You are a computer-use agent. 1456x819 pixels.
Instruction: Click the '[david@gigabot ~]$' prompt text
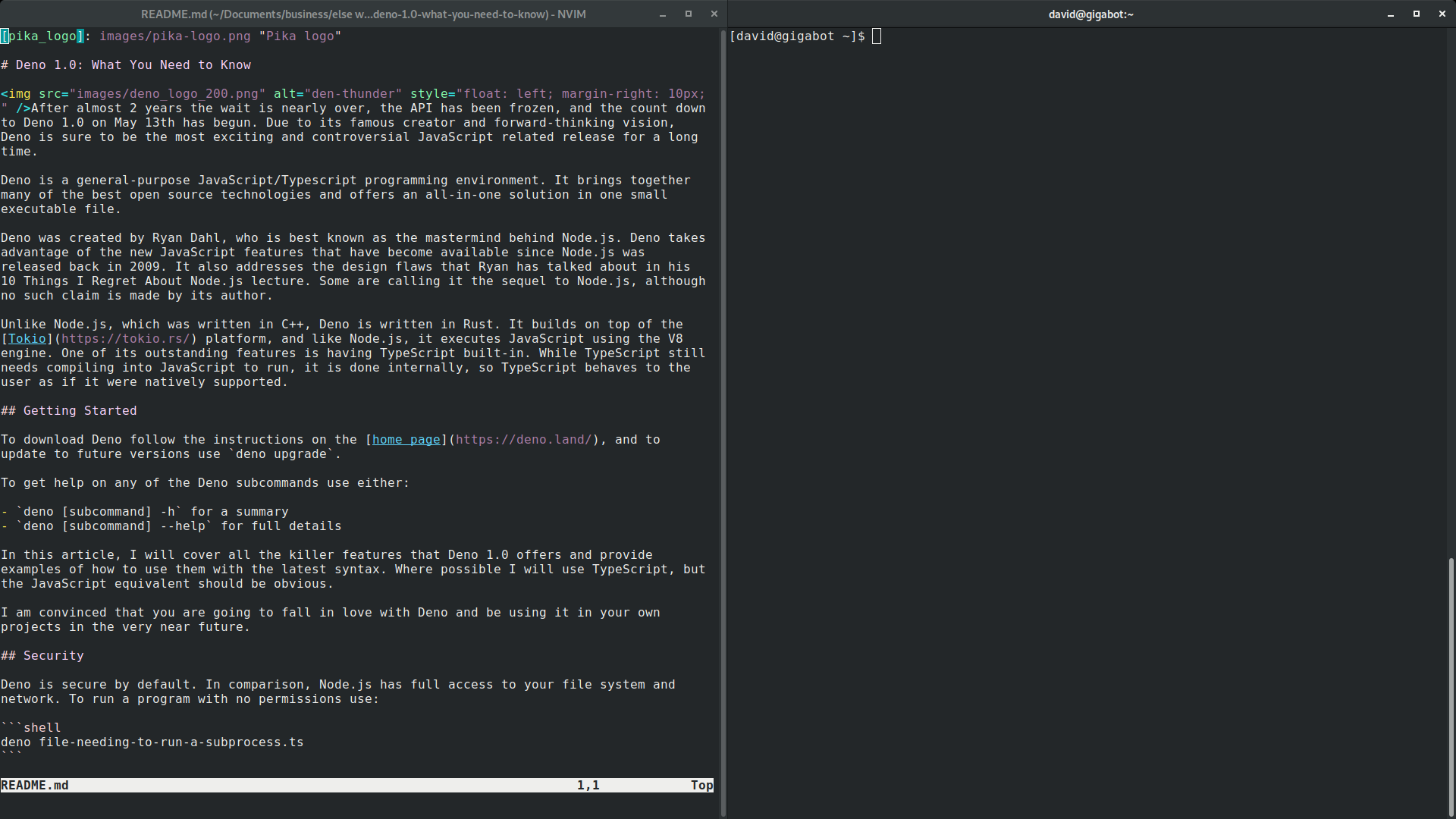point(797,36)
